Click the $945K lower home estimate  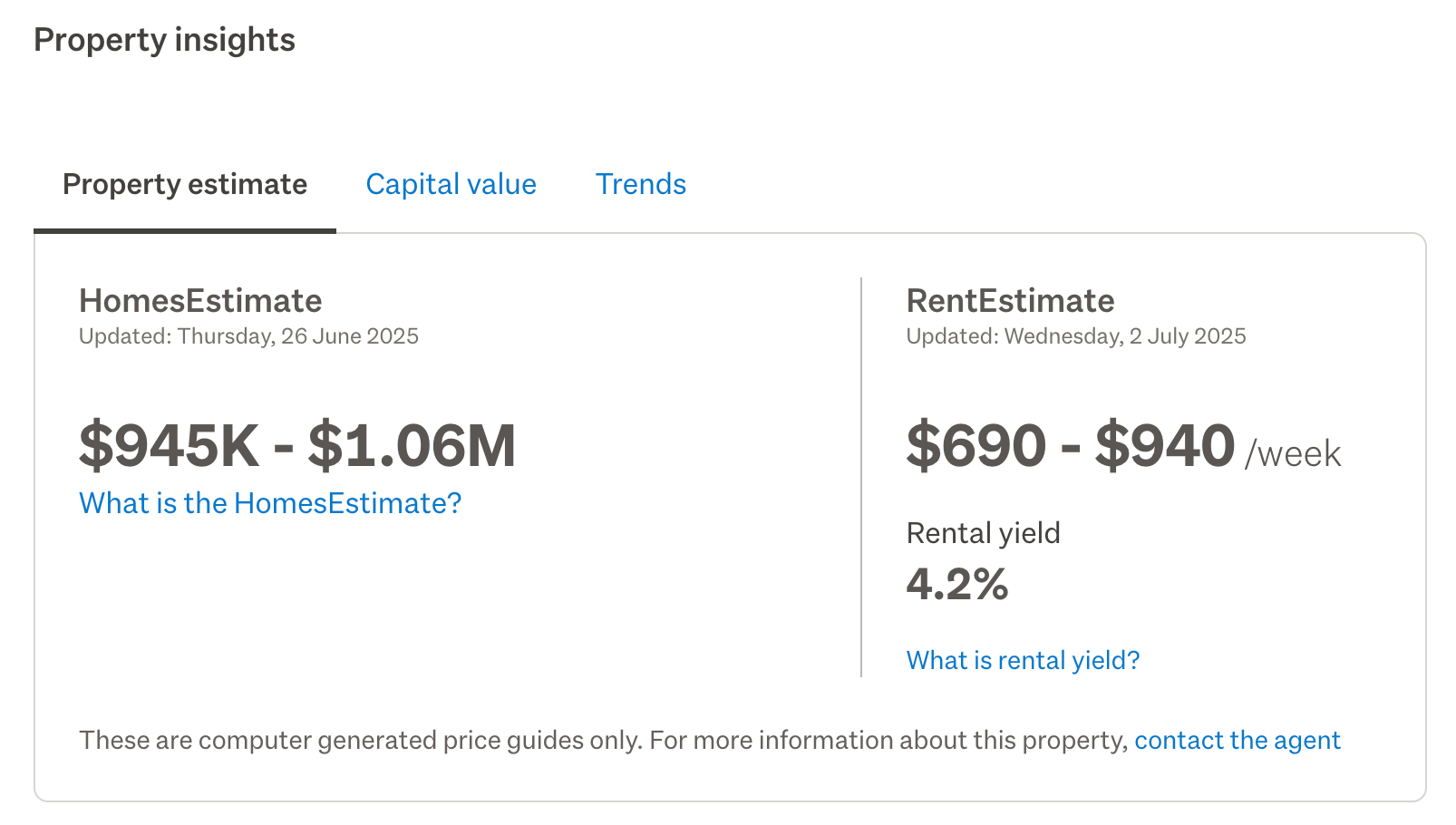(x=169, y=446)
